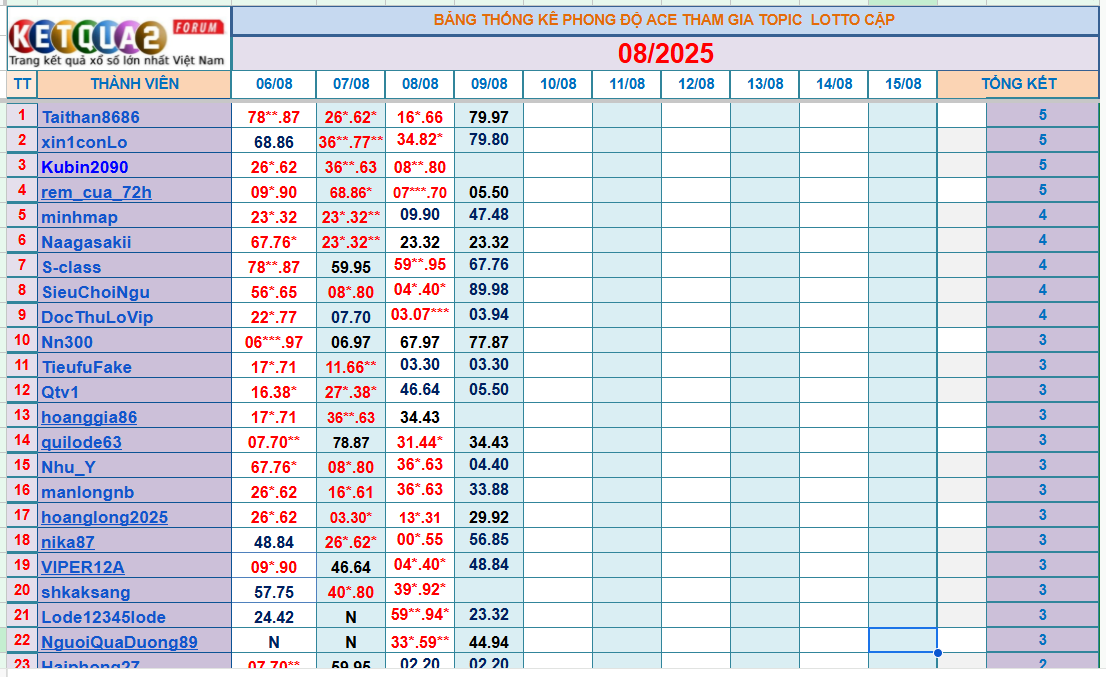Open member link NguoiQuaDuong89

click(119, 642)
